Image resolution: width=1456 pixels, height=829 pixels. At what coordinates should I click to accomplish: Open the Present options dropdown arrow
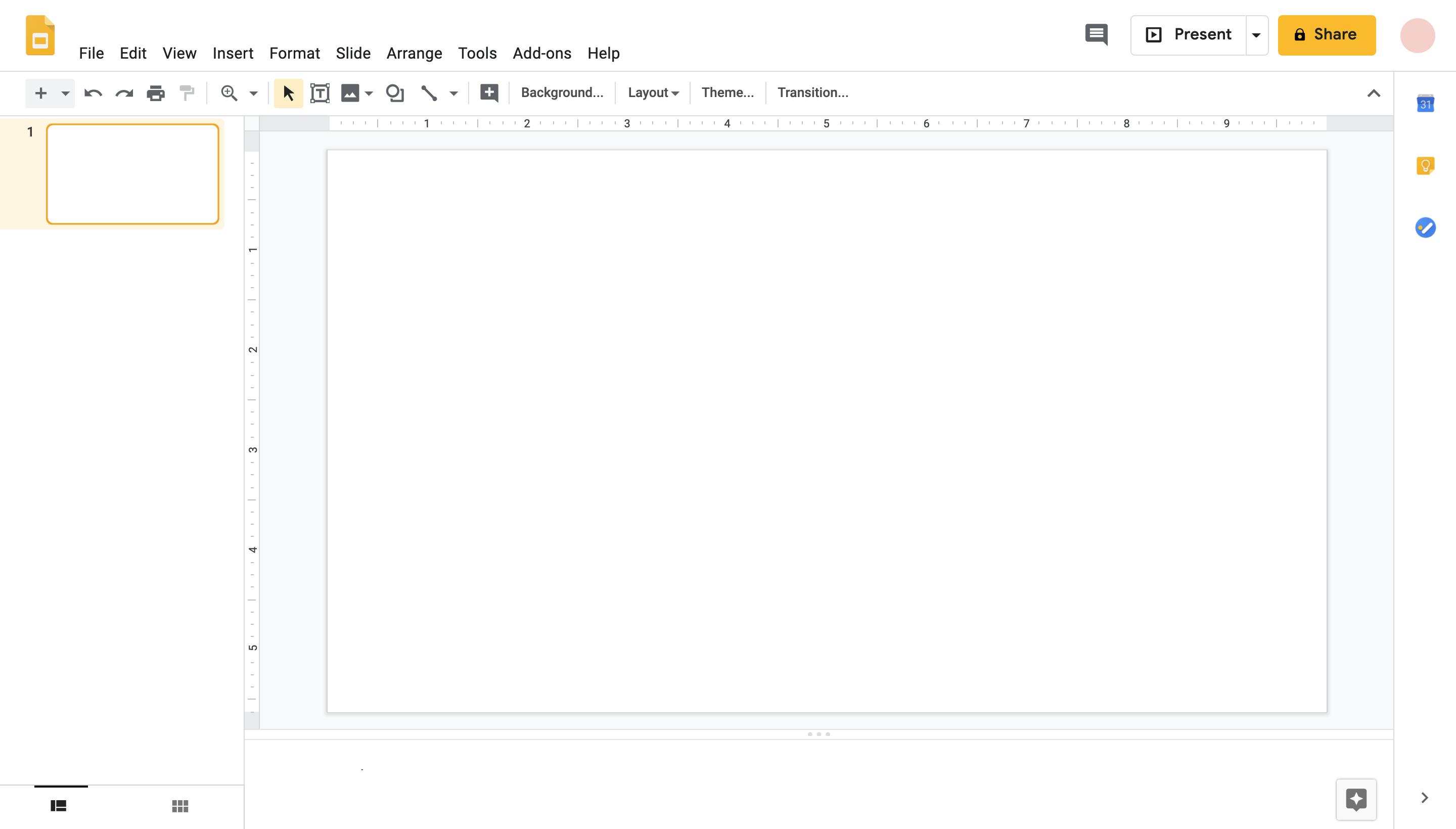(1257, 35)
